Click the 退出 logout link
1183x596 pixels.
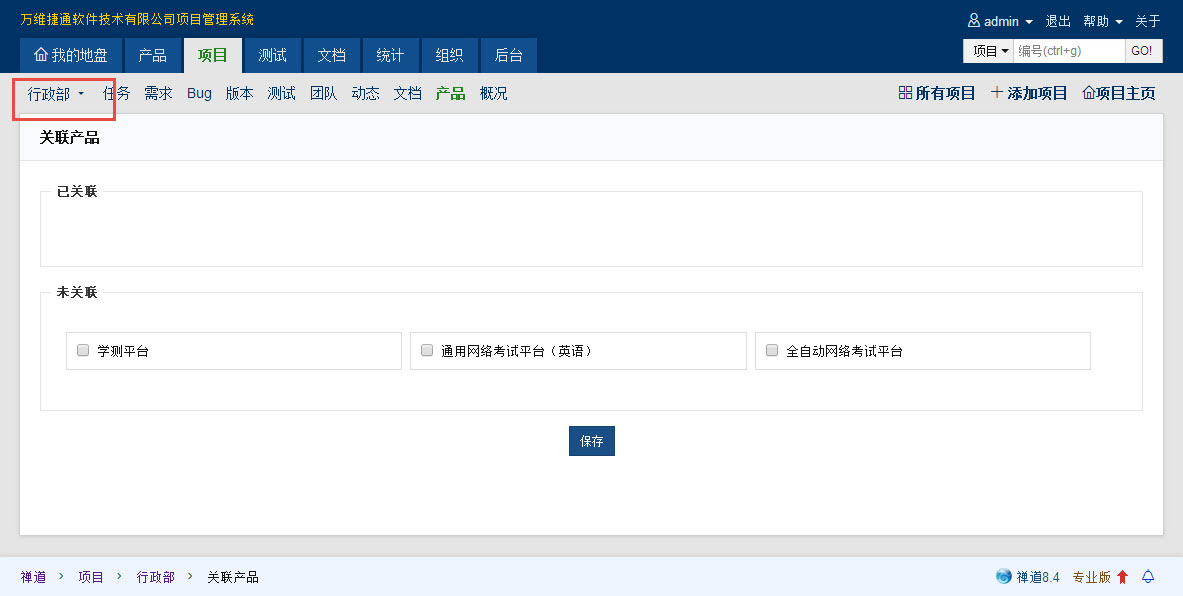(x=1058, y=21)
